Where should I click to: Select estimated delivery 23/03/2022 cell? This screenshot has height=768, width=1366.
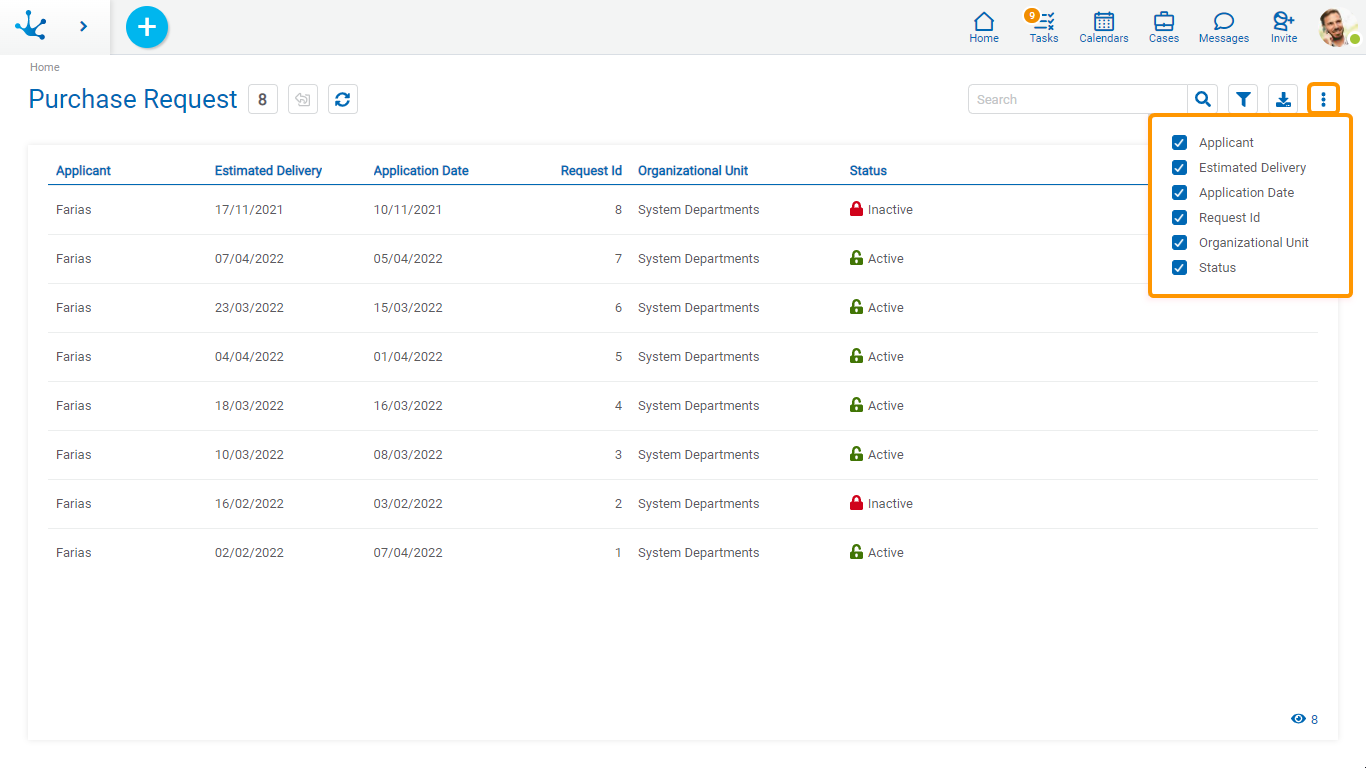249,308
